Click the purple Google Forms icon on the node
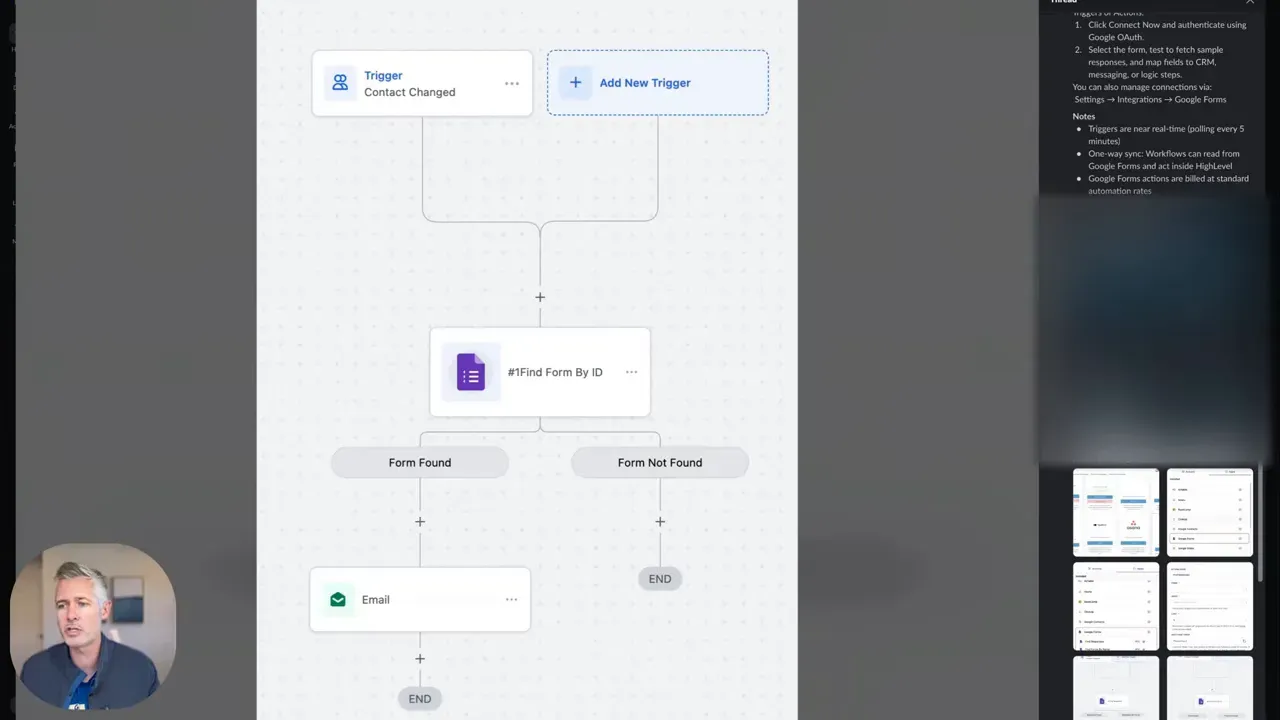Viewport: 1280px width, 720px height. point(471,372)
